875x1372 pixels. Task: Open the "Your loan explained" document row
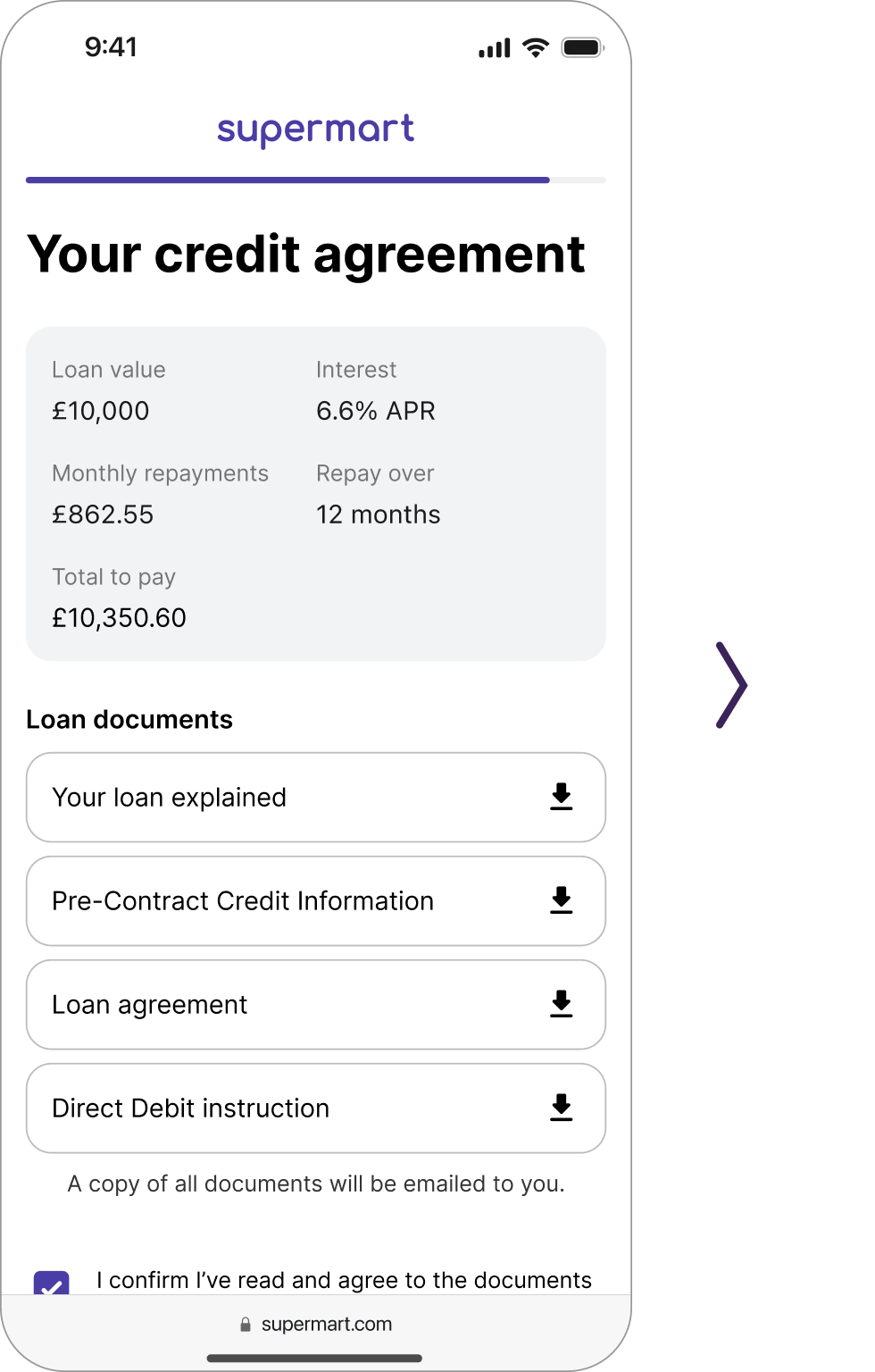(268, 798)
